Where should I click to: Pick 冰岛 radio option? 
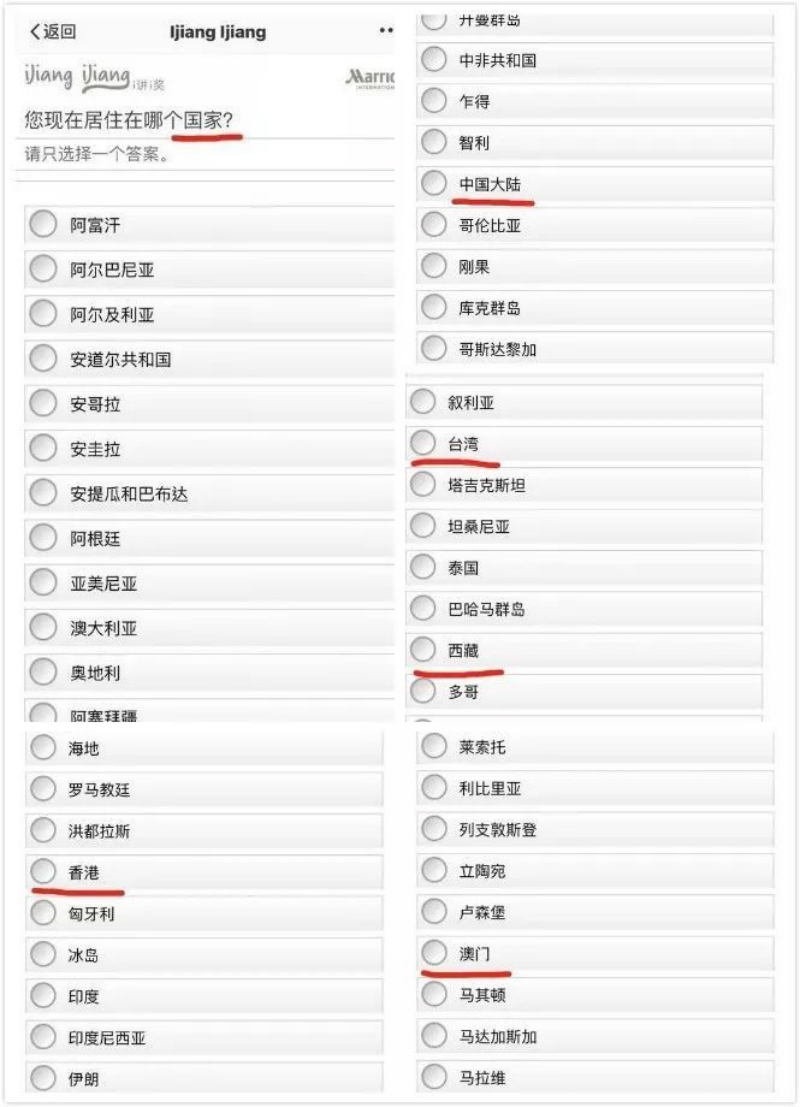coord(43,954)
